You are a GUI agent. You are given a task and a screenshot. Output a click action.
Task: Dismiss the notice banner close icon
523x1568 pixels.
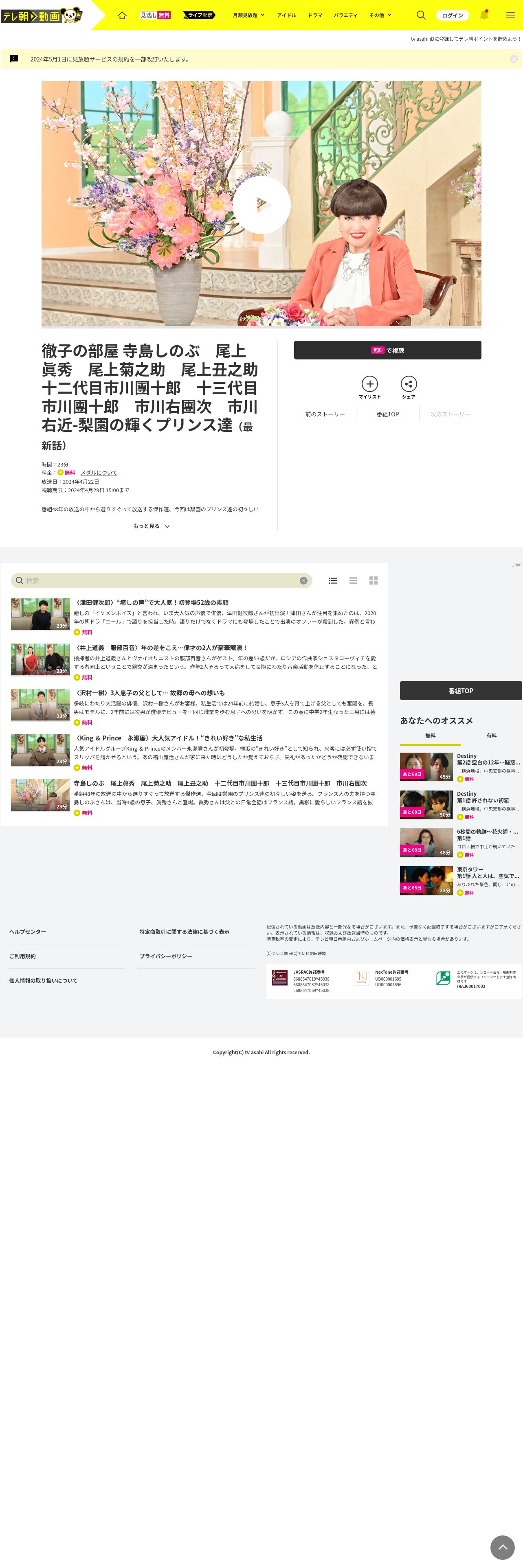(514, 59)
